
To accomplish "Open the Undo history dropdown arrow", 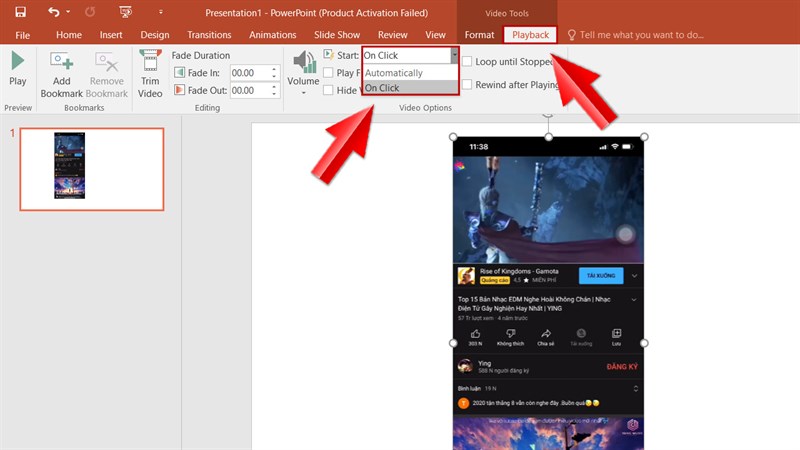I will coord(68,12).
